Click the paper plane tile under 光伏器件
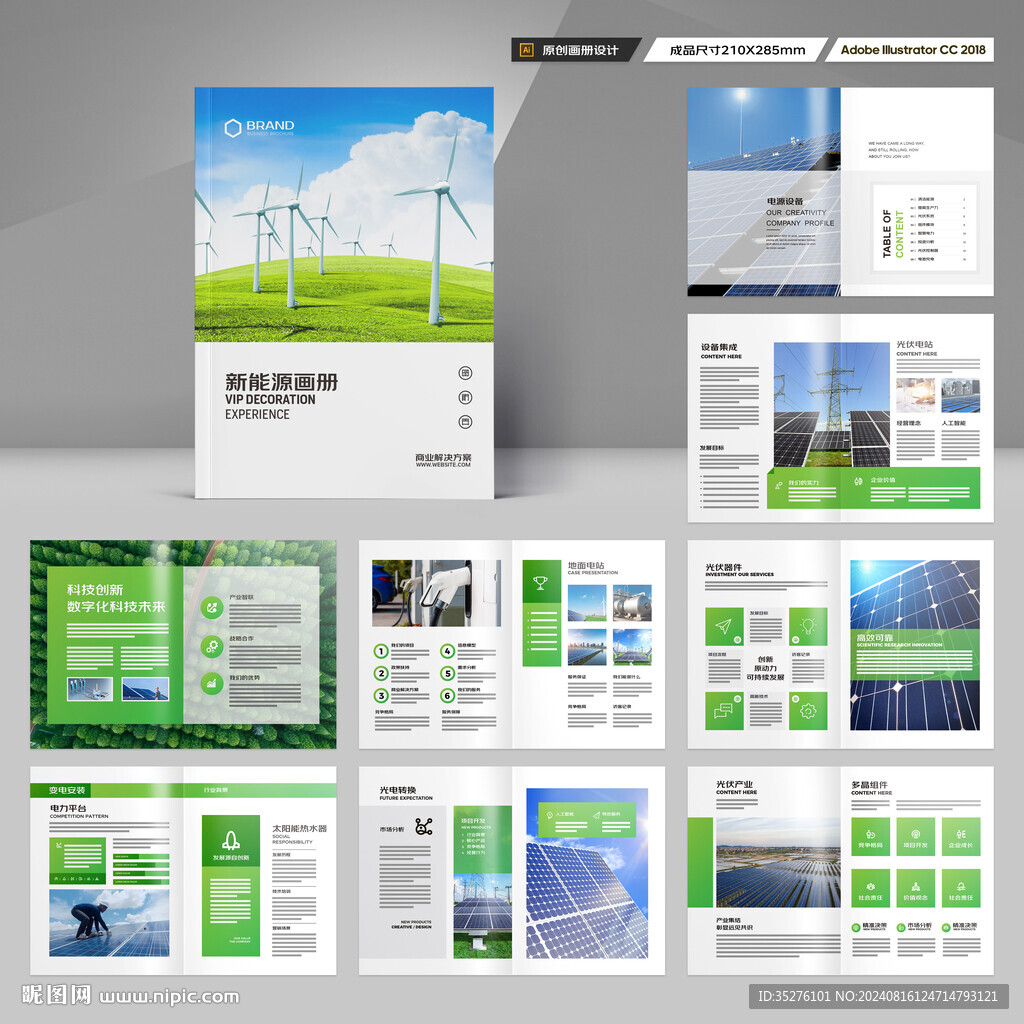Viewport: 1024px width, 1024px height. pos(724,626)
